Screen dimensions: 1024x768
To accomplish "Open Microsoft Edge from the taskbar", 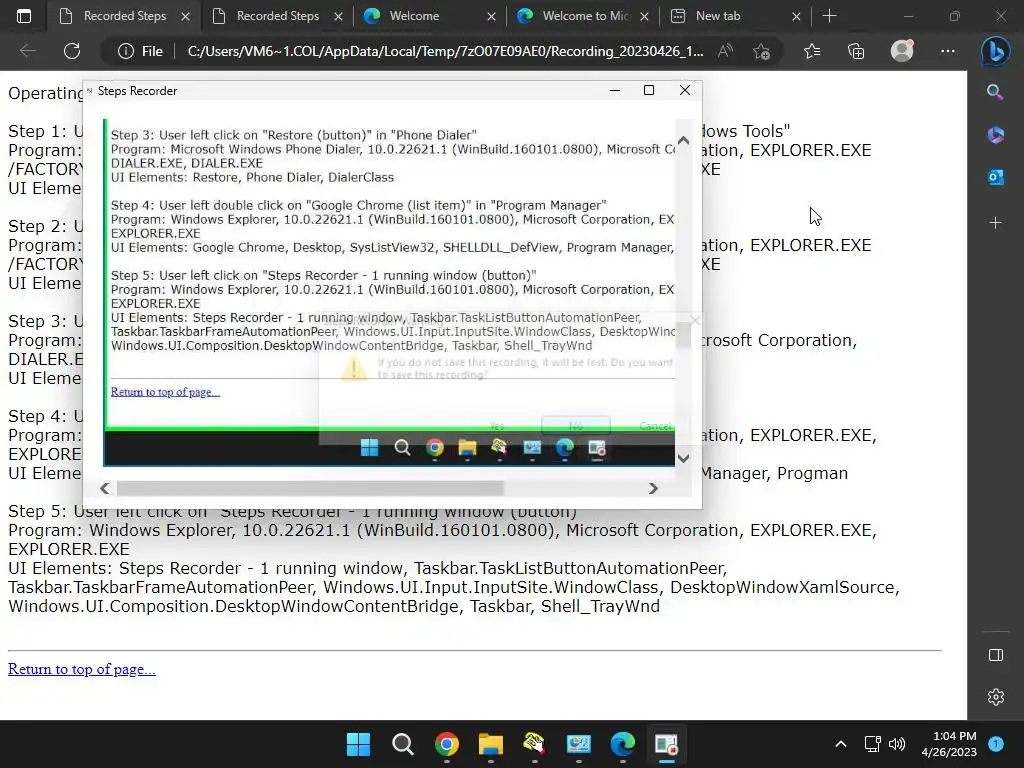I will click(622, 744).
